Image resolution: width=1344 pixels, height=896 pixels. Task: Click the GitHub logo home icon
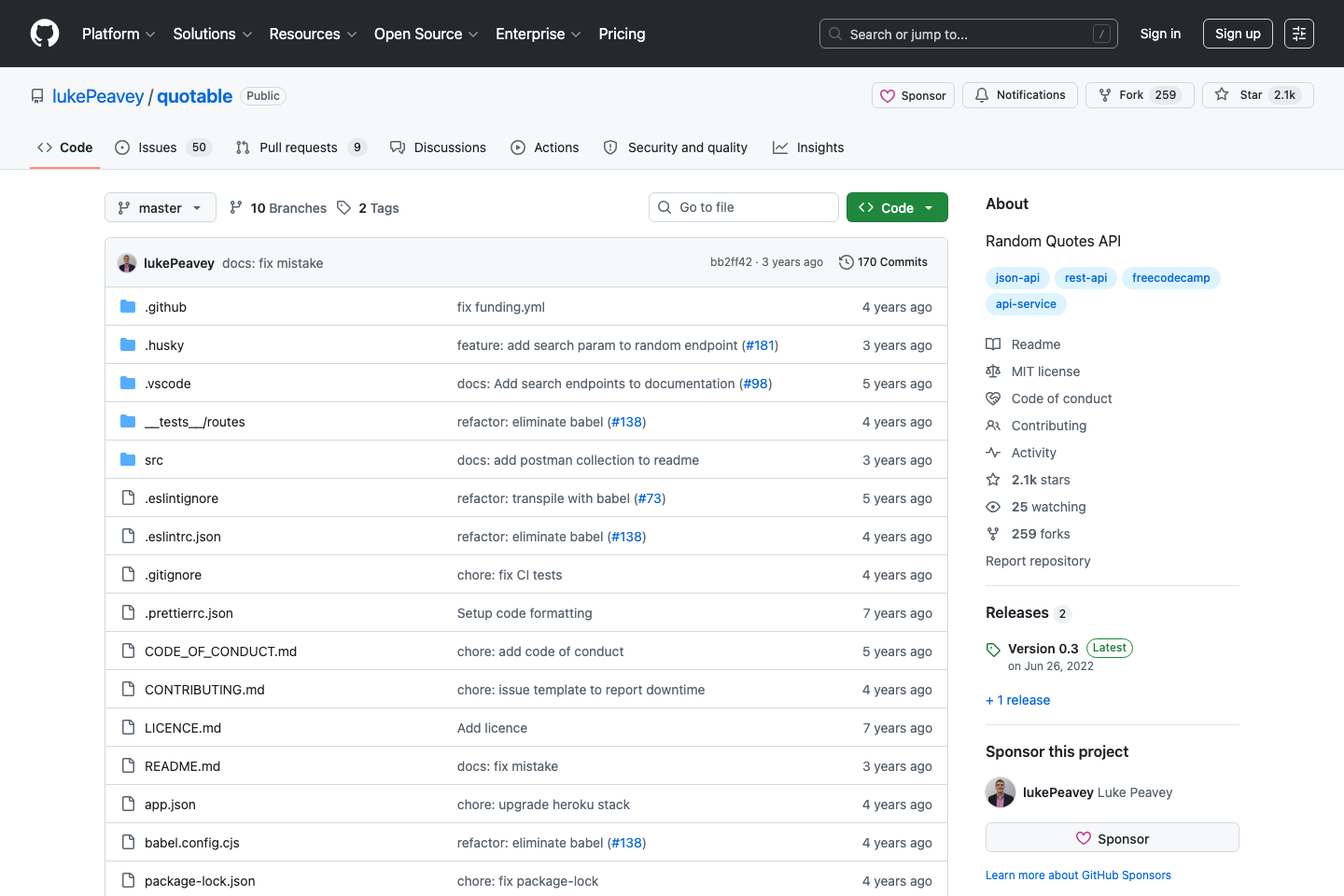click(x=44, y=33)
